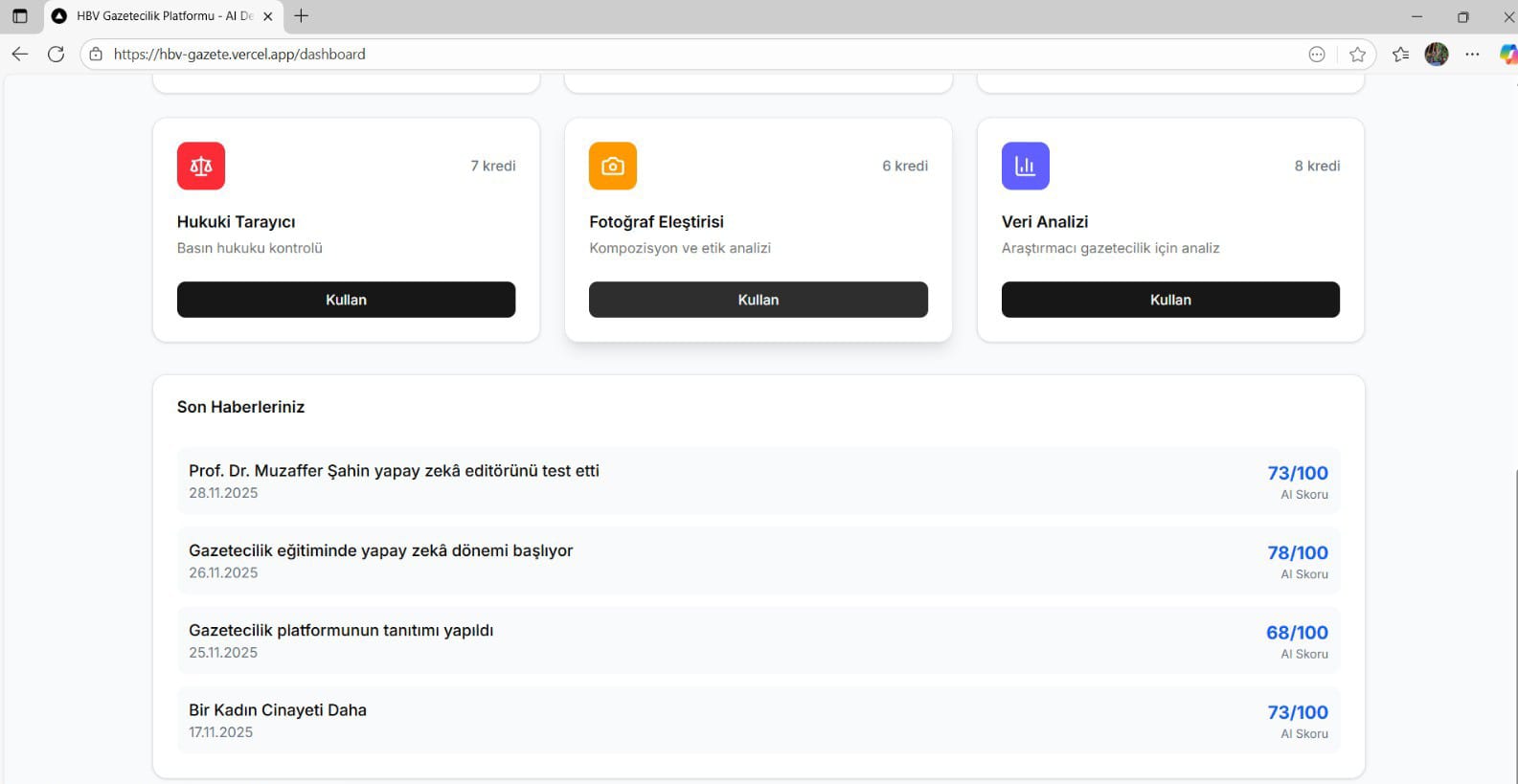Reload the page with refresh icon
This screenshot has height=784, width=1518.
tap(57, 55)
